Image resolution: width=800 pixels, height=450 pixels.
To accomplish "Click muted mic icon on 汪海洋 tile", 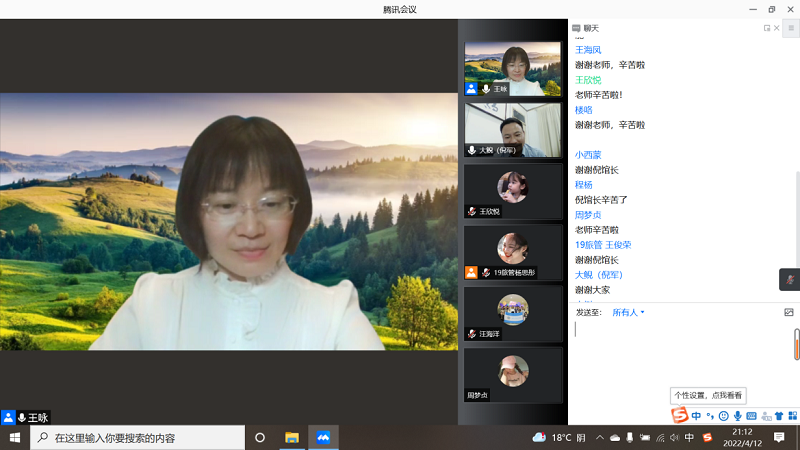I will (471, 334).
